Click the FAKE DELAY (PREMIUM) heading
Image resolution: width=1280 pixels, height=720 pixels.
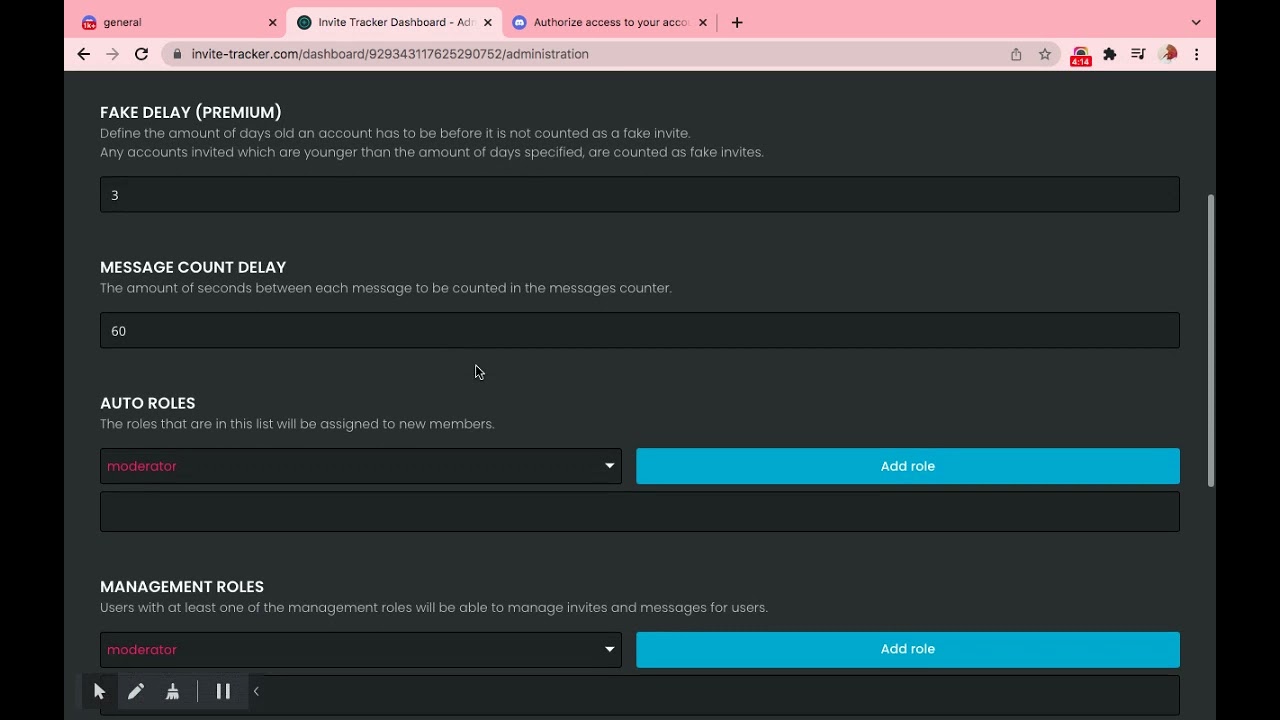[191, 112]
